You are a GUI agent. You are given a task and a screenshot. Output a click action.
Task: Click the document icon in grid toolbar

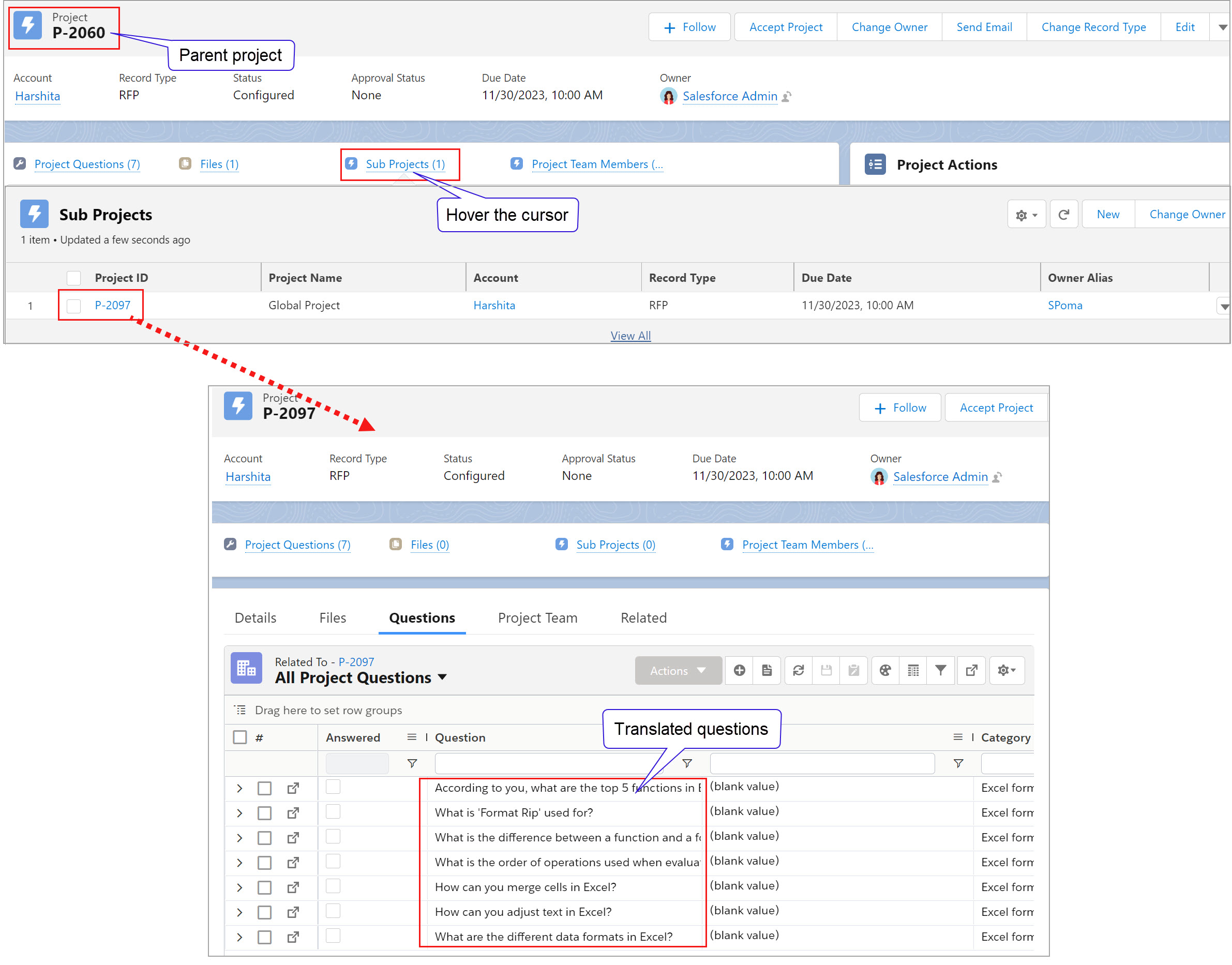[x=767, y=671]
